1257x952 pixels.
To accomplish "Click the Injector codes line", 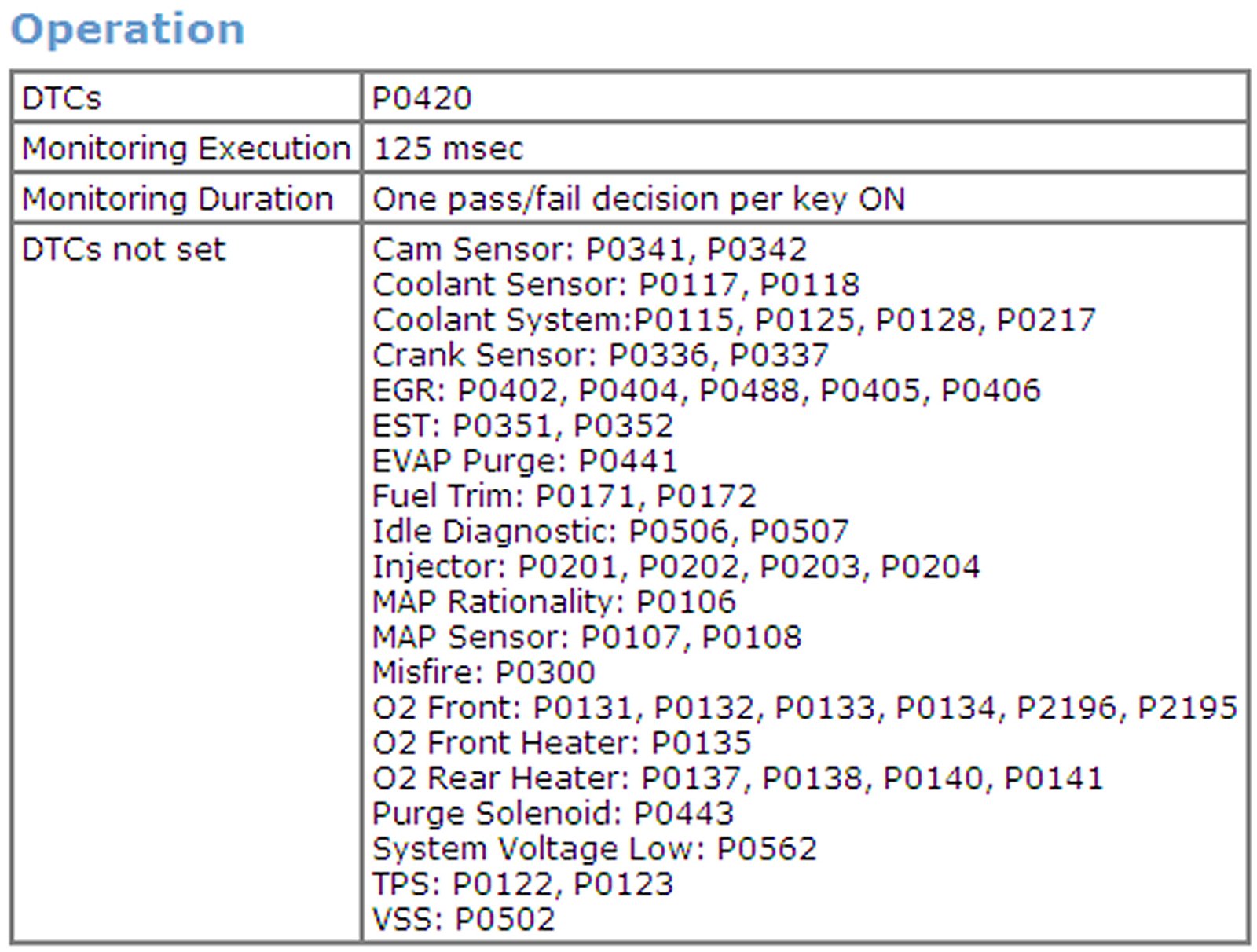I will pyautogui.click(x=676, y=566).
